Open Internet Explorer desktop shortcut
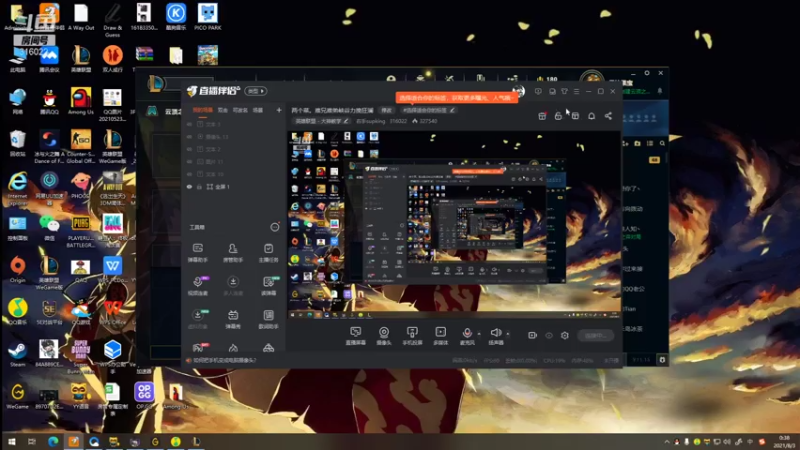Screen dimensions: 800x450 [x=17, y=188]
